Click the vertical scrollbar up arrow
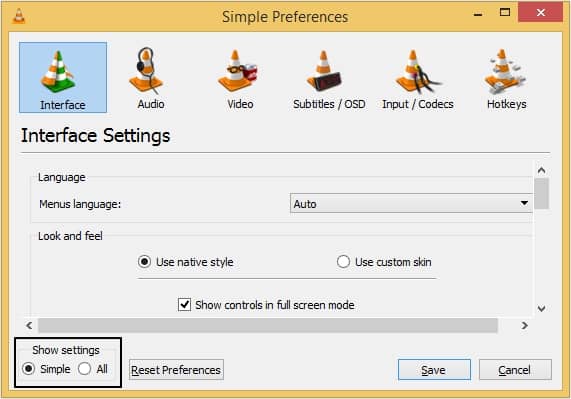The height and width of the screenshot is (399, 571). (x=542, y=170)
